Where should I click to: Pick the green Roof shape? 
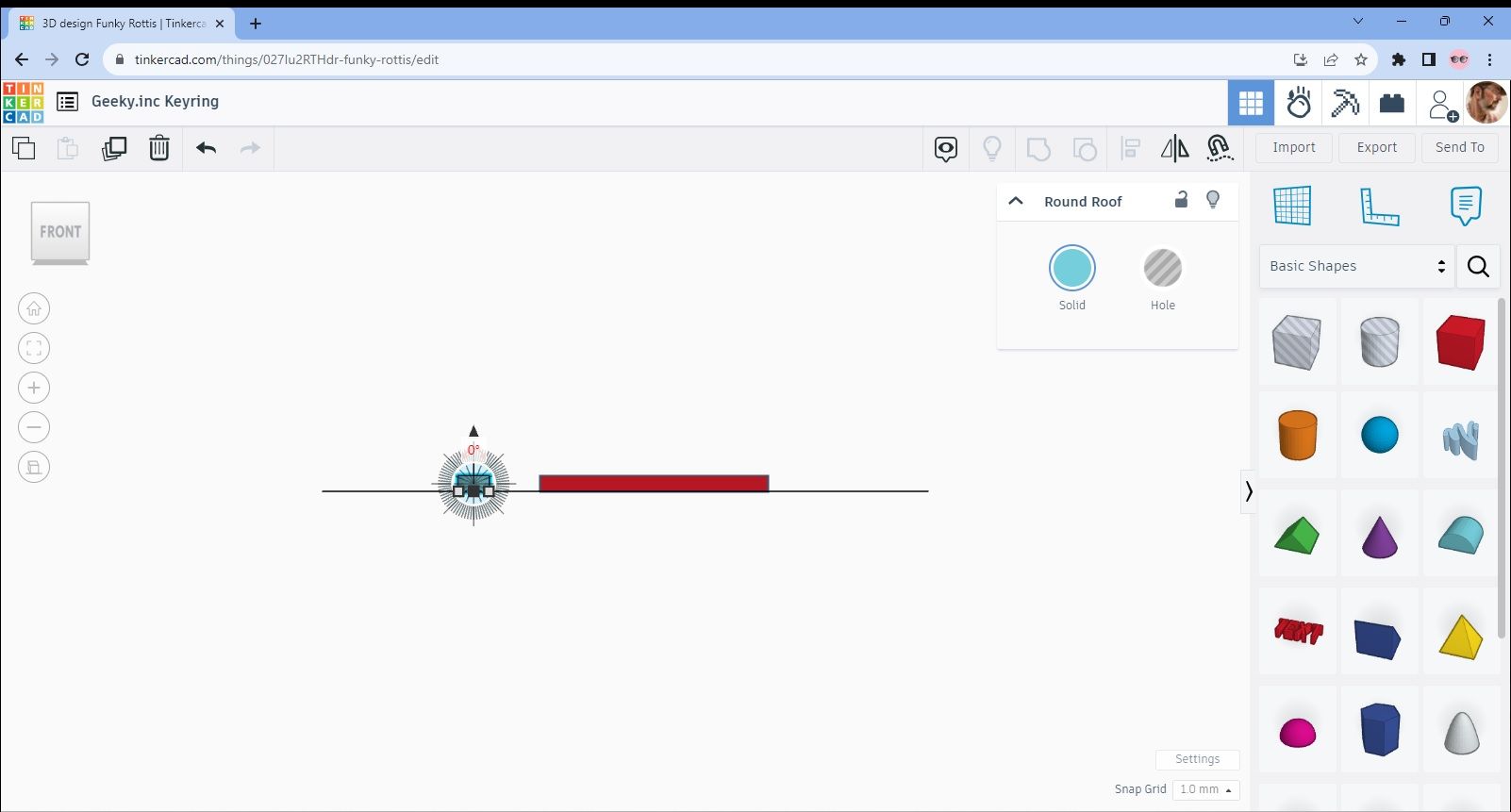(x=1297, y=536)
